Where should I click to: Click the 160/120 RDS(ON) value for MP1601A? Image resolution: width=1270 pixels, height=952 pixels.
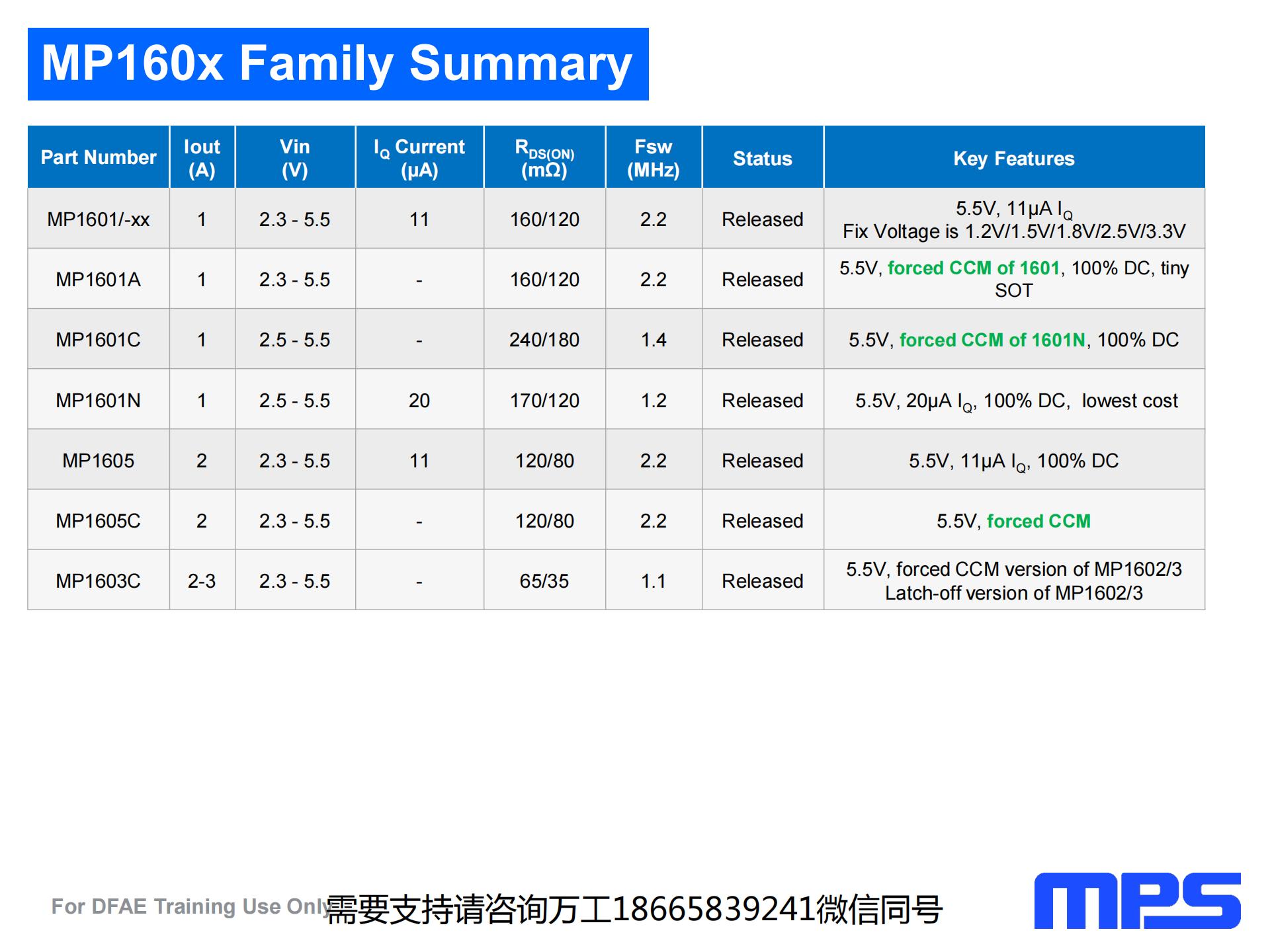544,280
